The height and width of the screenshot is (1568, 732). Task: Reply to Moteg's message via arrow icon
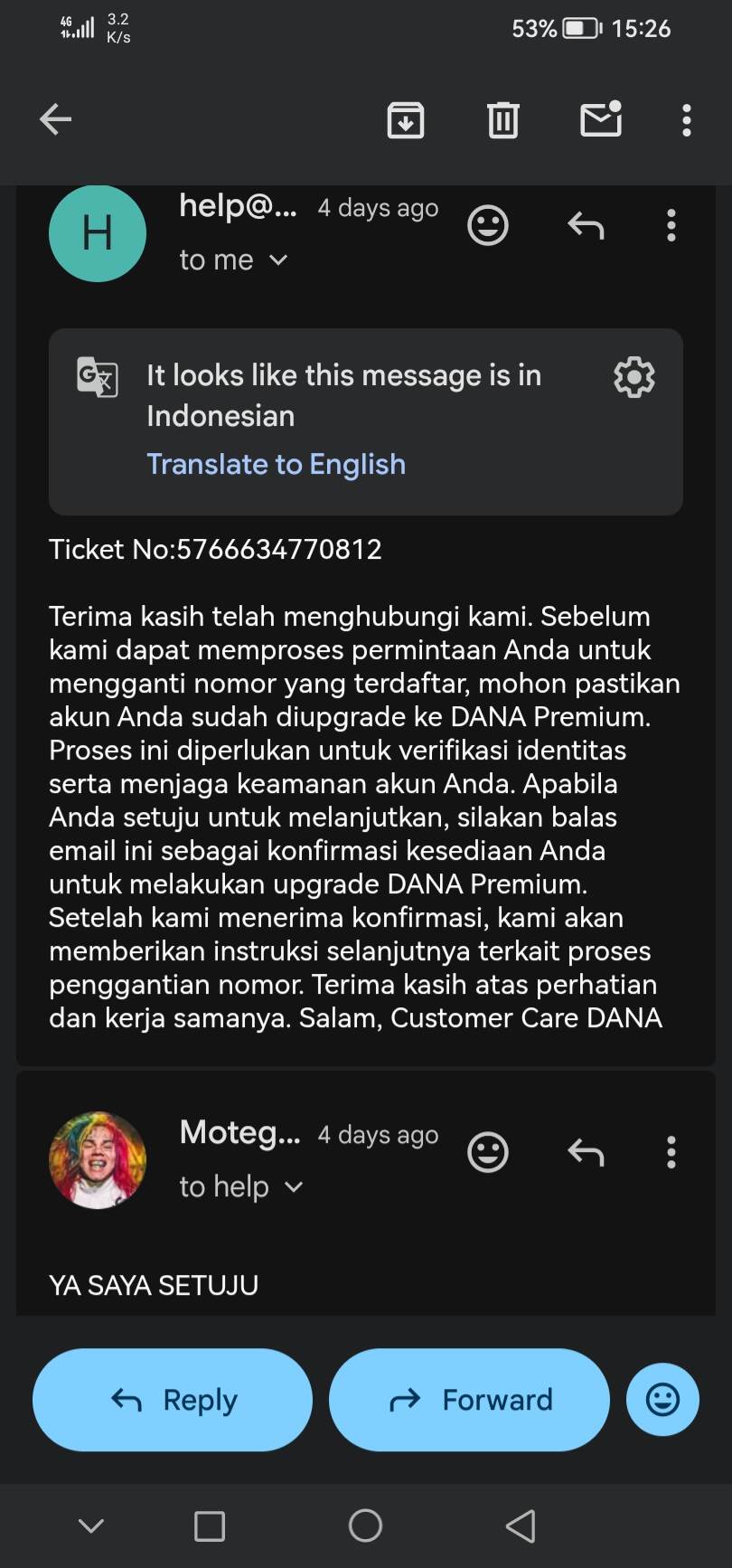coord(586,1153)
